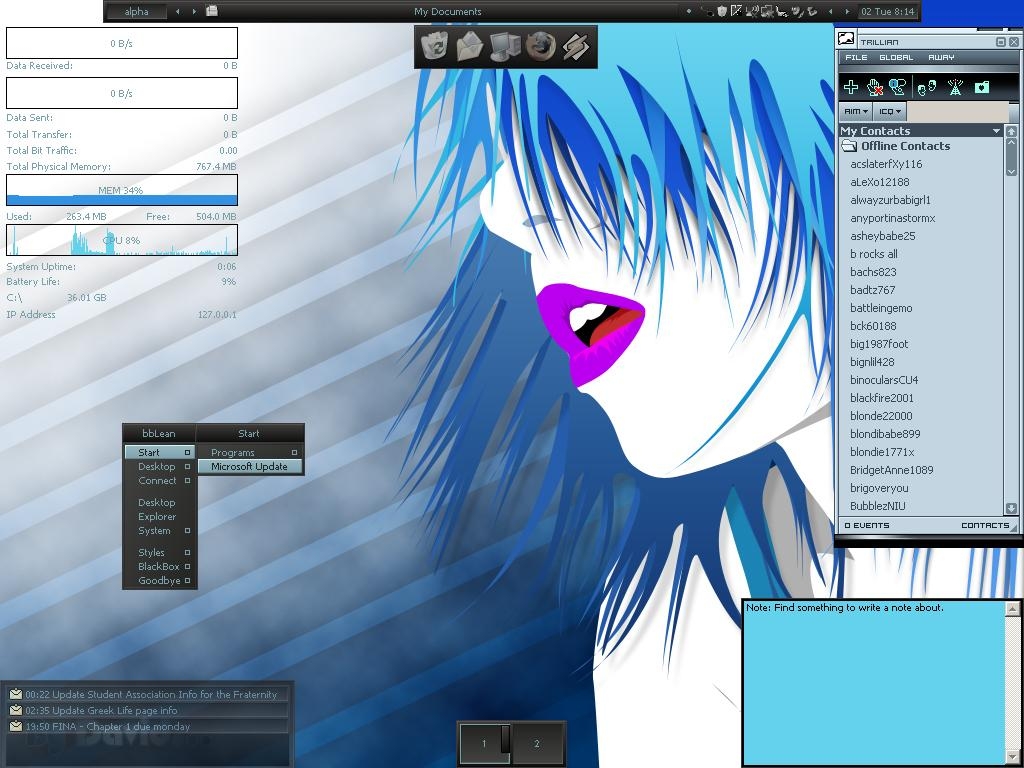Select contact BridgetAnne1089

tap(891, 470)
